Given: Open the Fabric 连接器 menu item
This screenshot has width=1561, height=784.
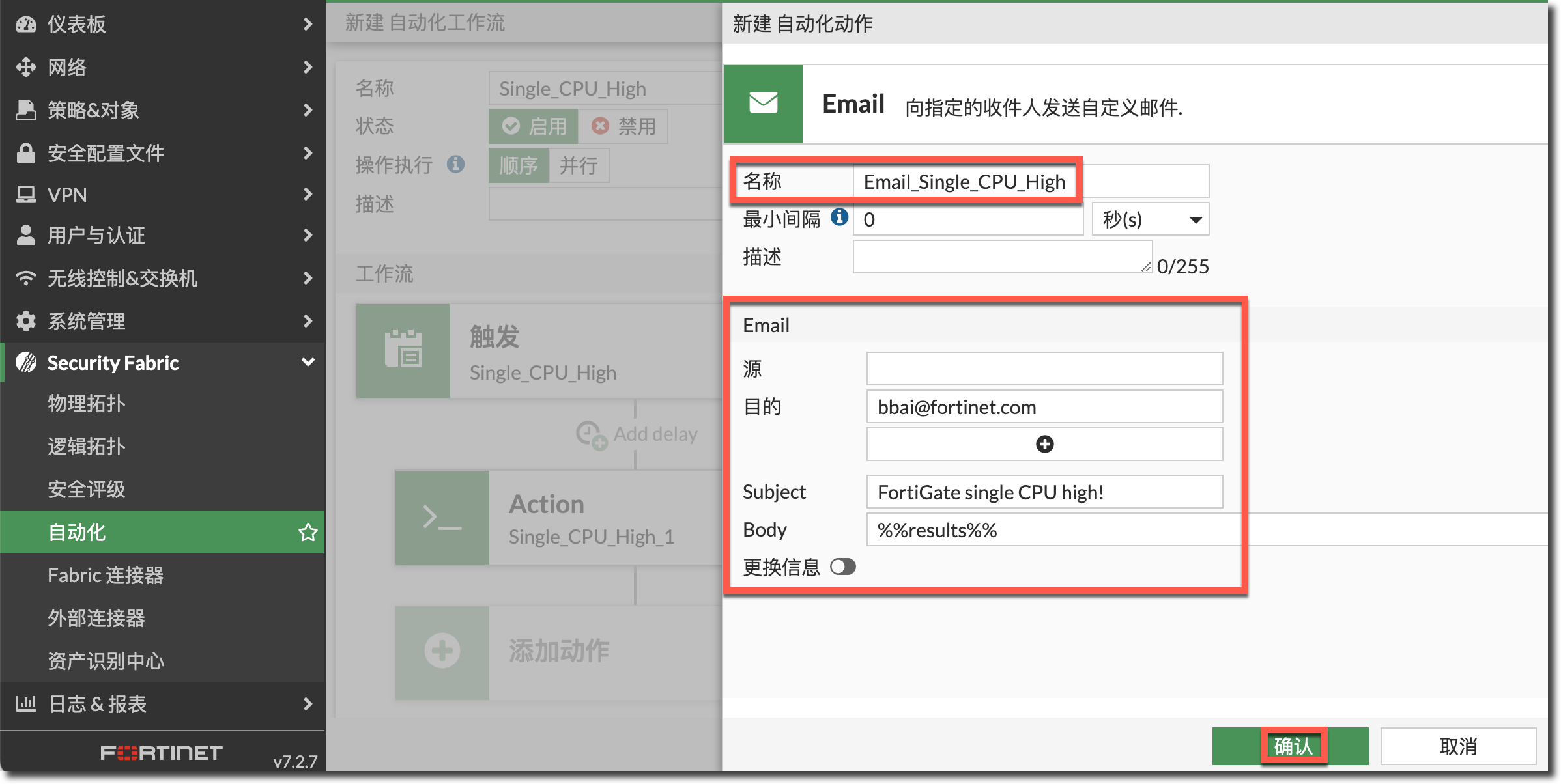Looking at the screenshot, I should (106, 575).
